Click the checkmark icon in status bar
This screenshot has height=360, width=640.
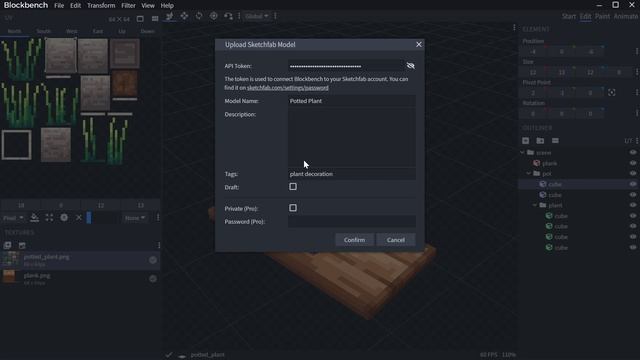[169, 355]
